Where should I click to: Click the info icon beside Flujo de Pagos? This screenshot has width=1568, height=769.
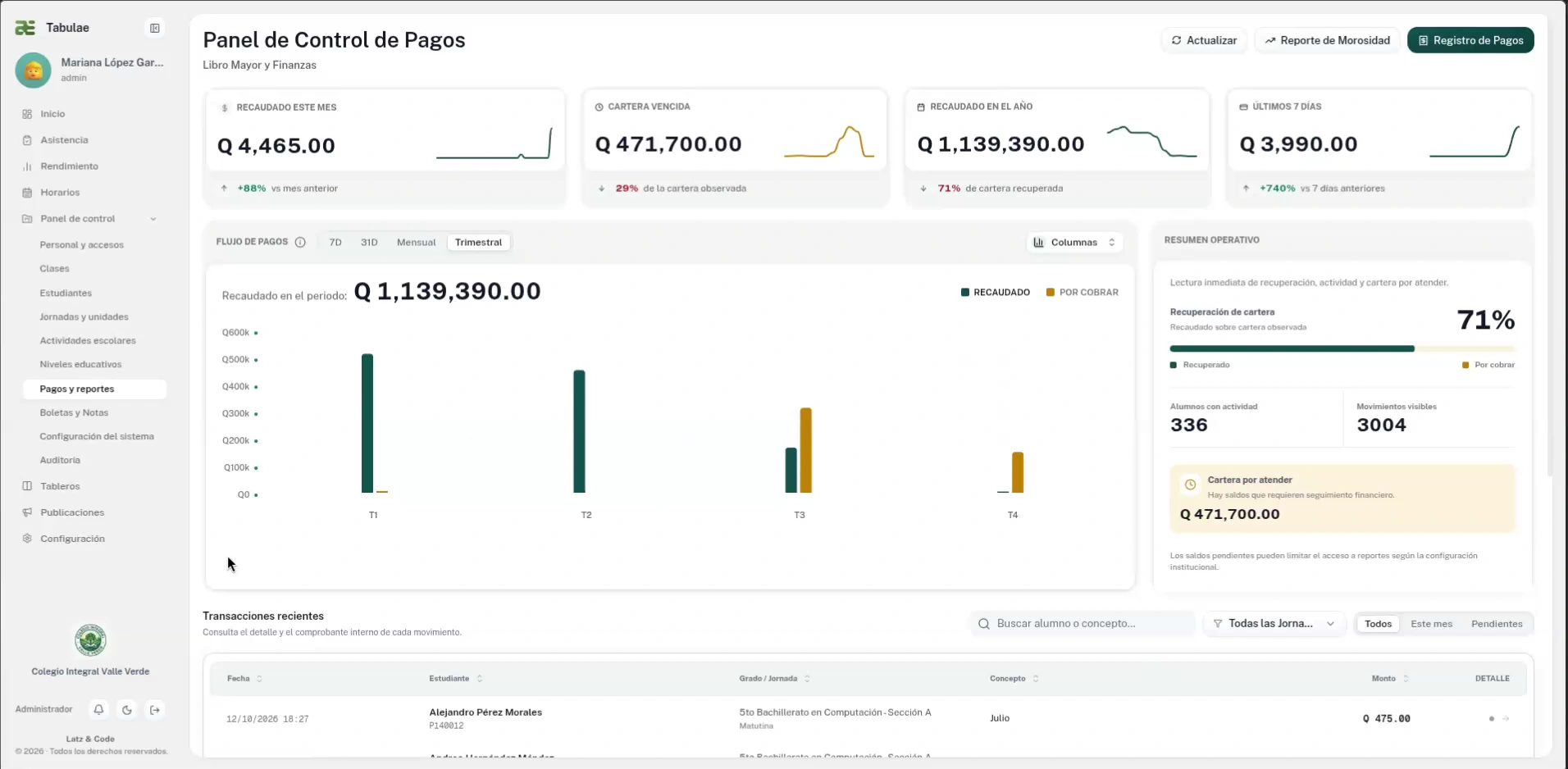pyautogui.click(x=300, y=242)
